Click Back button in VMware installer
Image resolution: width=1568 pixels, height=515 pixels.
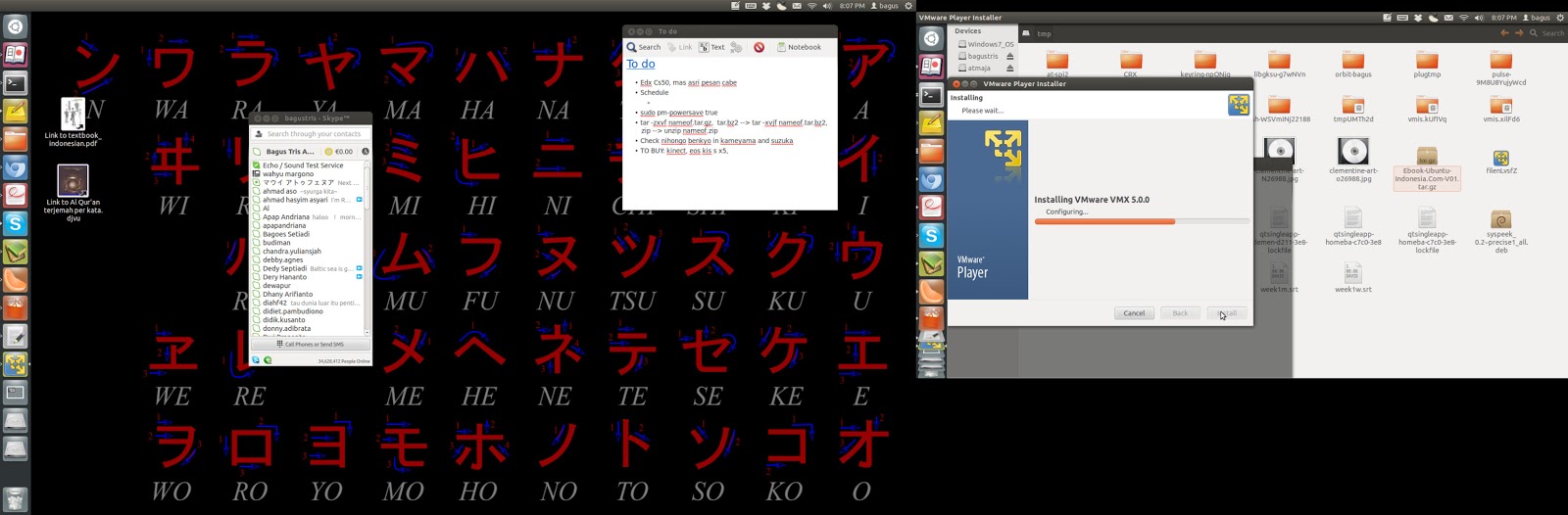click(x=1180, y=313)
